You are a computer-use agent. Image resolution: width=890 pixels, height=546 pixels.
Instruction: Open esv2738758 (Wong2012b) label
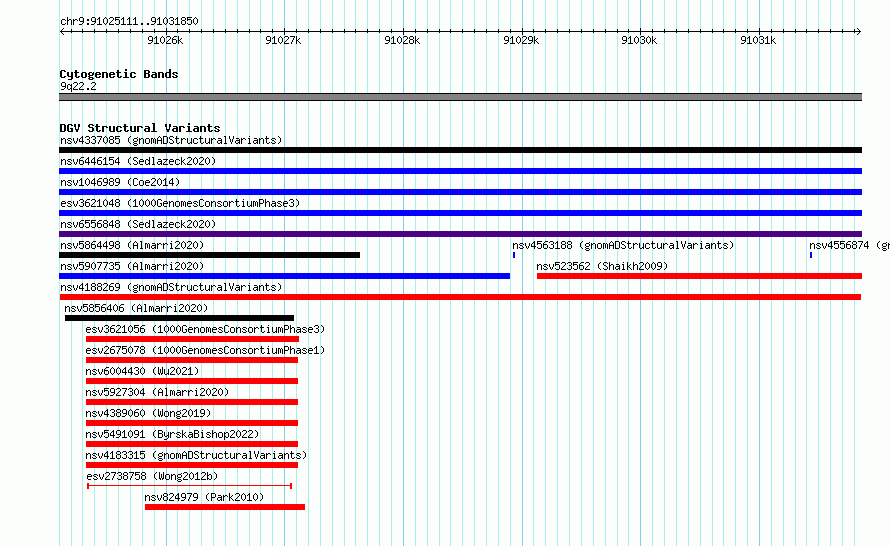[152, 476]
